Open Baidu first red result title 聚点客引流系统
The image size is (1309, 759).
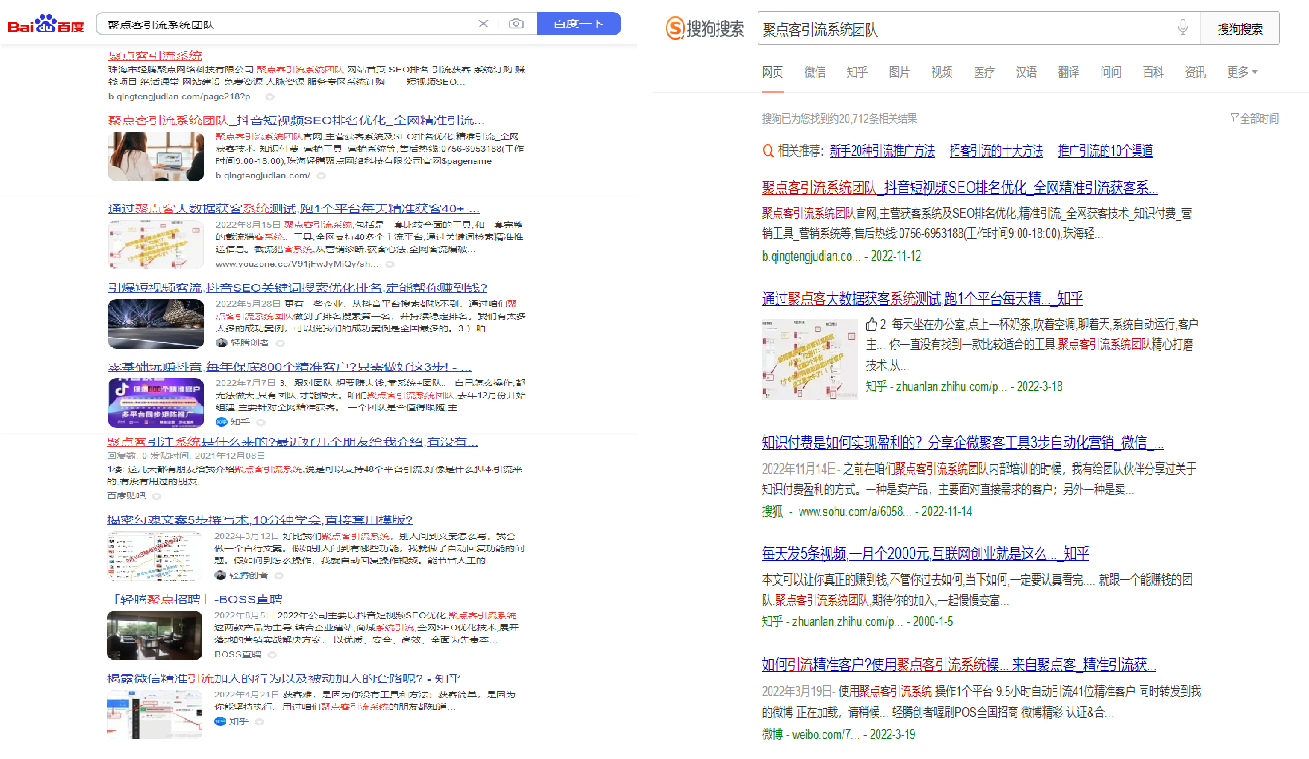tap(155, 54)
